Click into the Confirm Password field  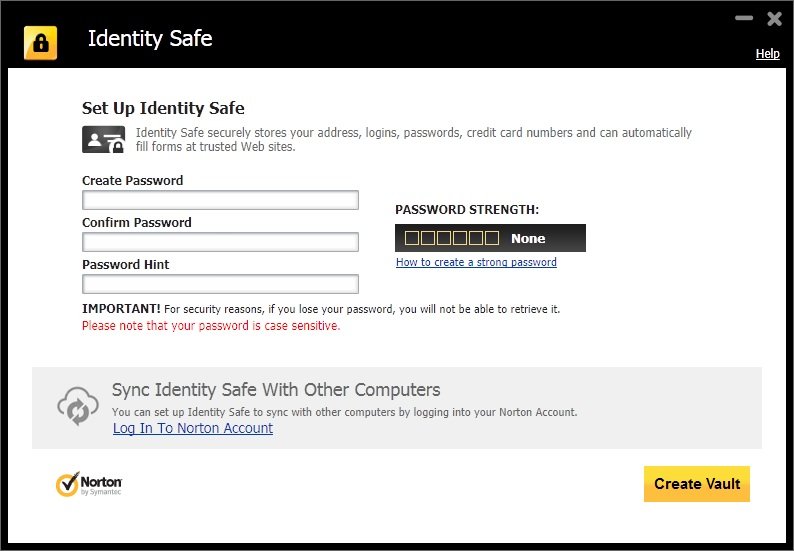(220, 242)
